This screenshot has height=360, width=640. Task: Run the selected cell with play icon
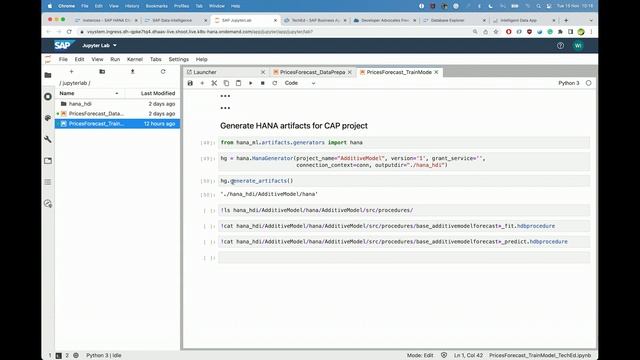click(251, 83)
